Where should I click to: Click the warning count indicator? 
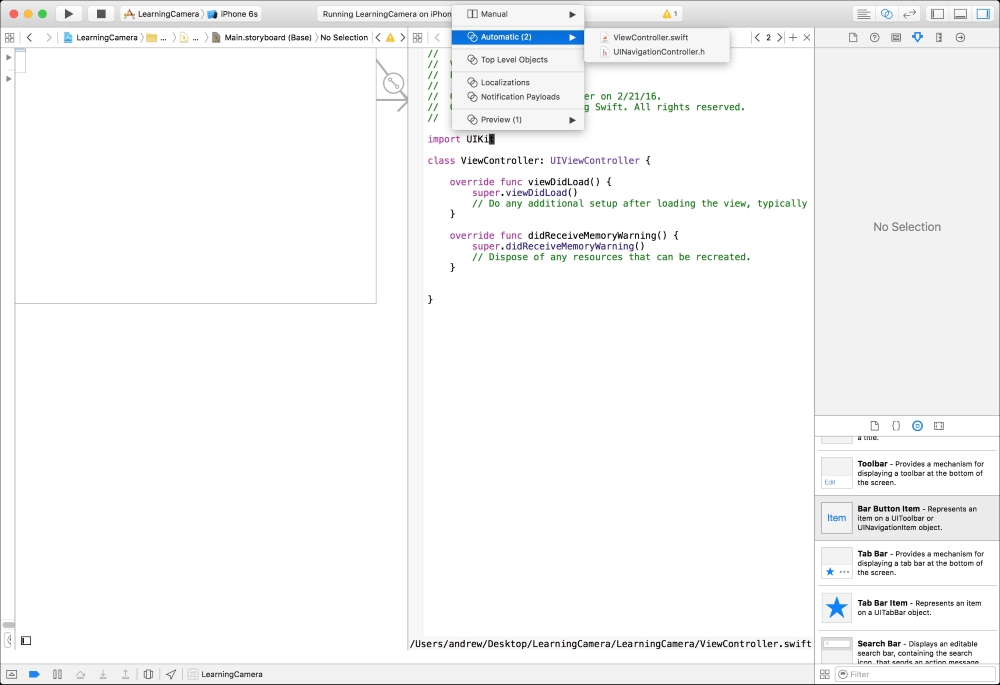[x=670, y=14]
